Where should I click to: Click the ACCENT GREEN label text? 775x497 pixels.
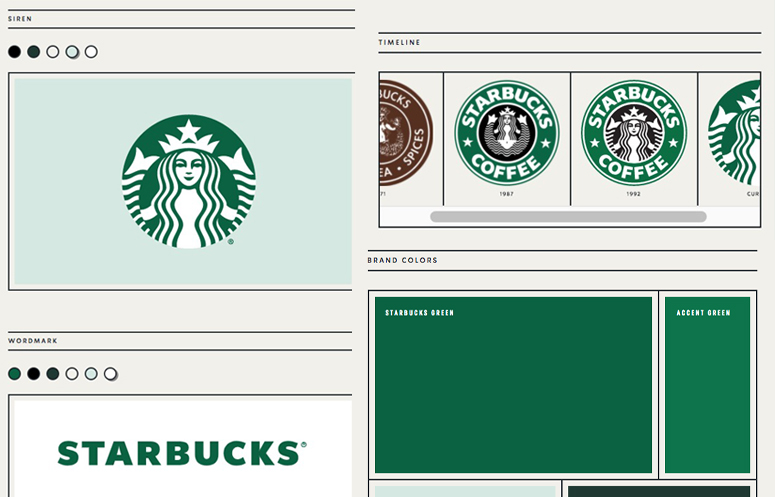point(703,313)
